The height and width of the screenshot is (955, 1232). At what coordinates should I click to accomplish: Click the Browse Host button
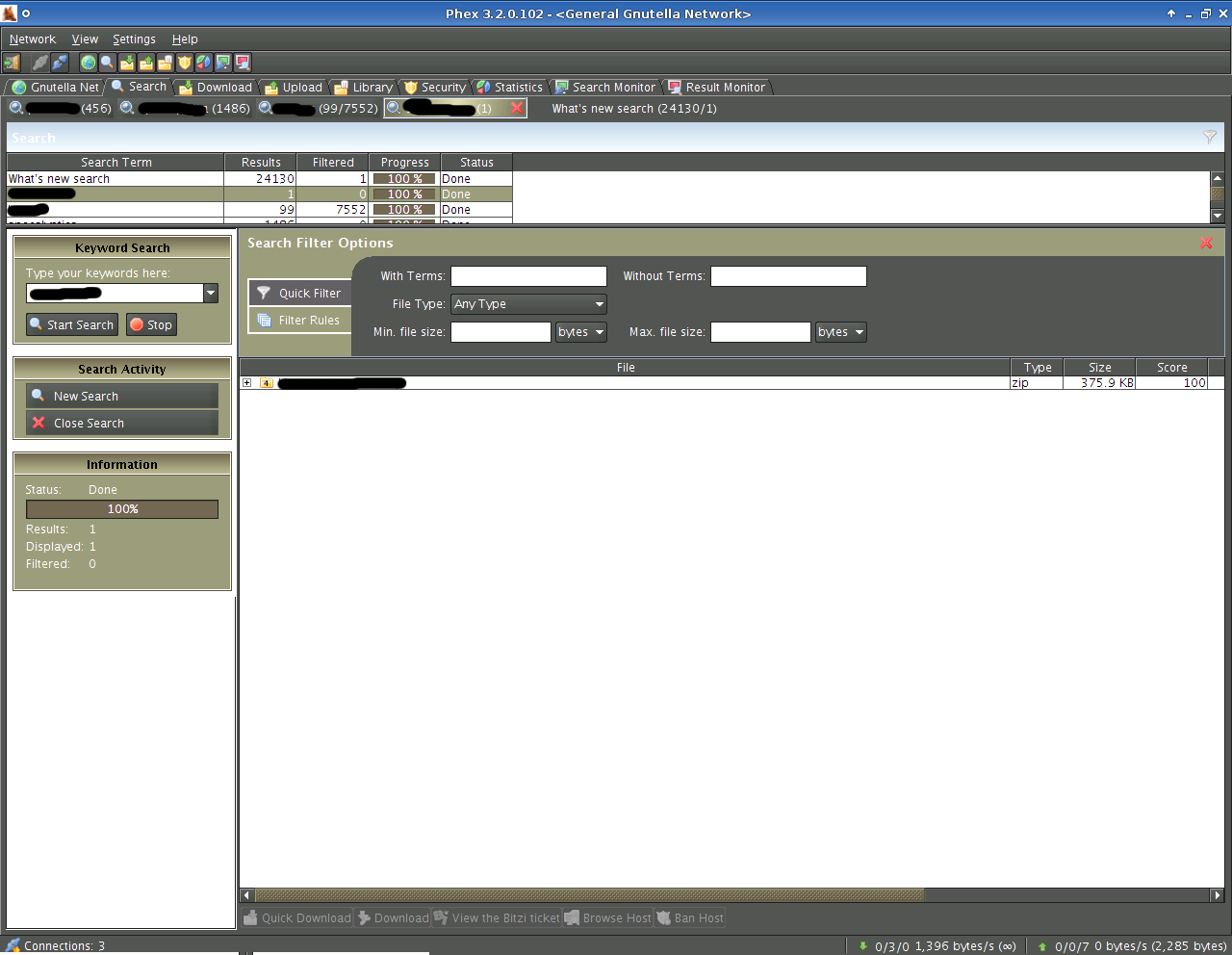[x=608, y=917]
